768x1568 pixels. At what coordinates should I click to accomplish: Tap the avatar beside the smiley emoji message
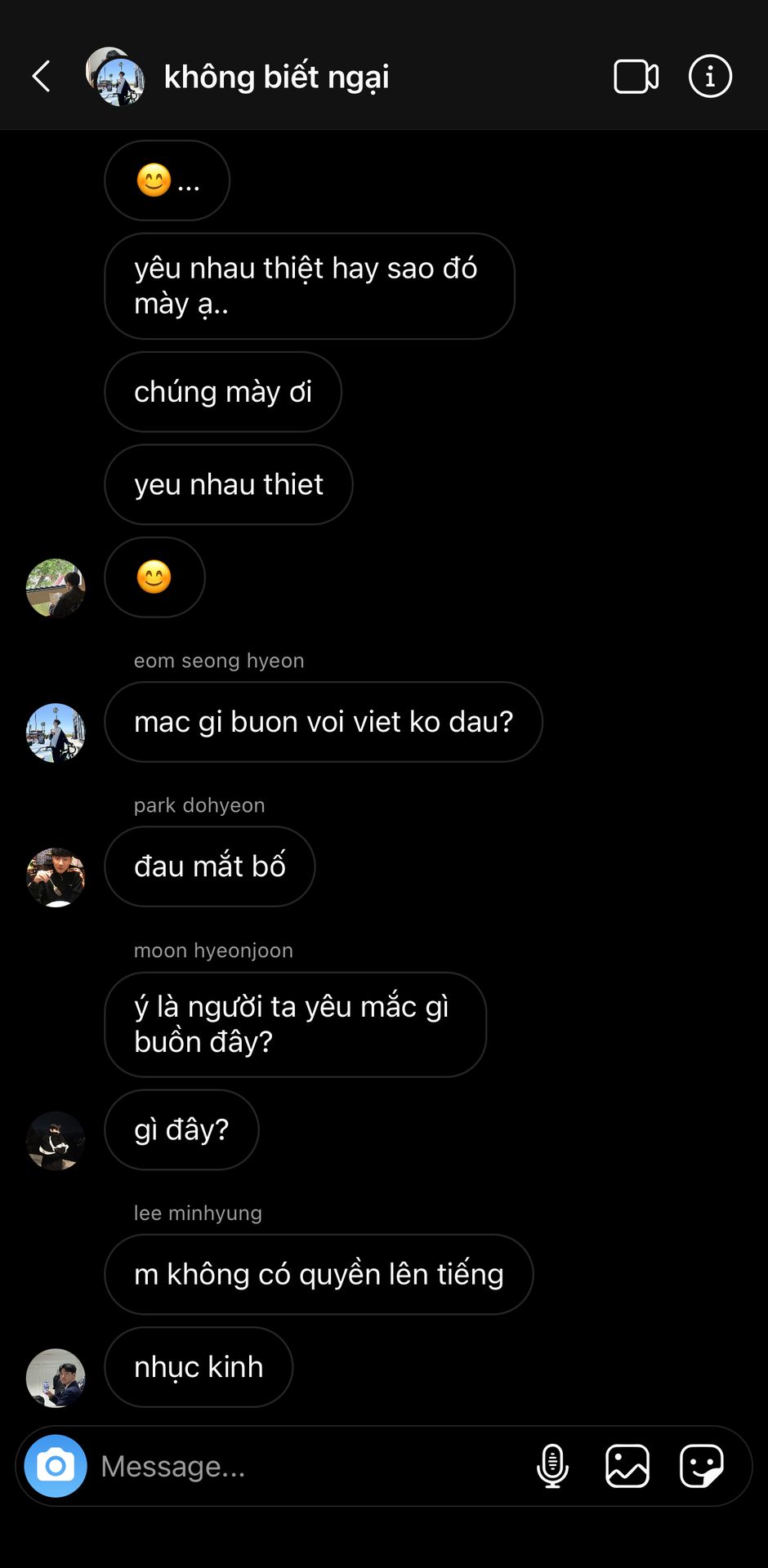[x=56, y=588]
